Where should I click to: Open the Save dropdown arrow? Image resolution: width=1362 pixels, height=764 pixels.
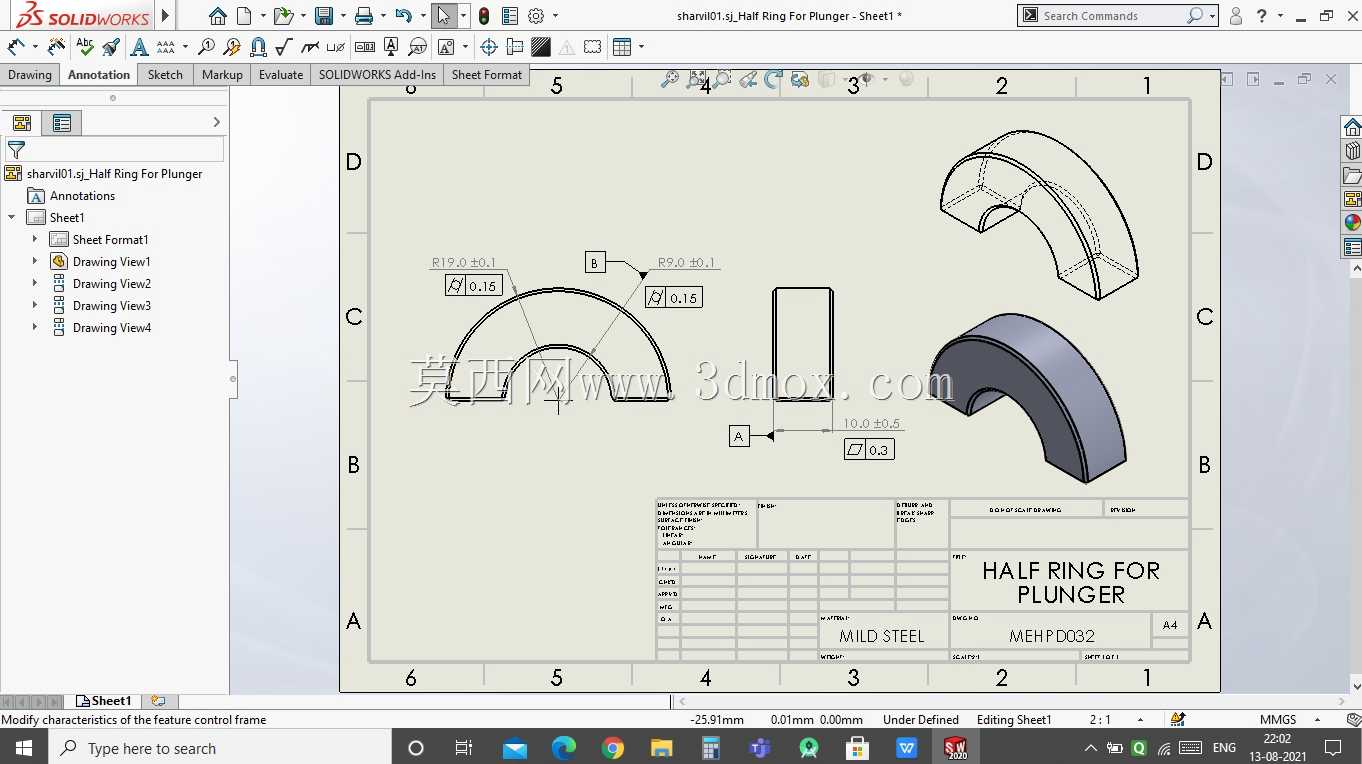pos(341,15)
